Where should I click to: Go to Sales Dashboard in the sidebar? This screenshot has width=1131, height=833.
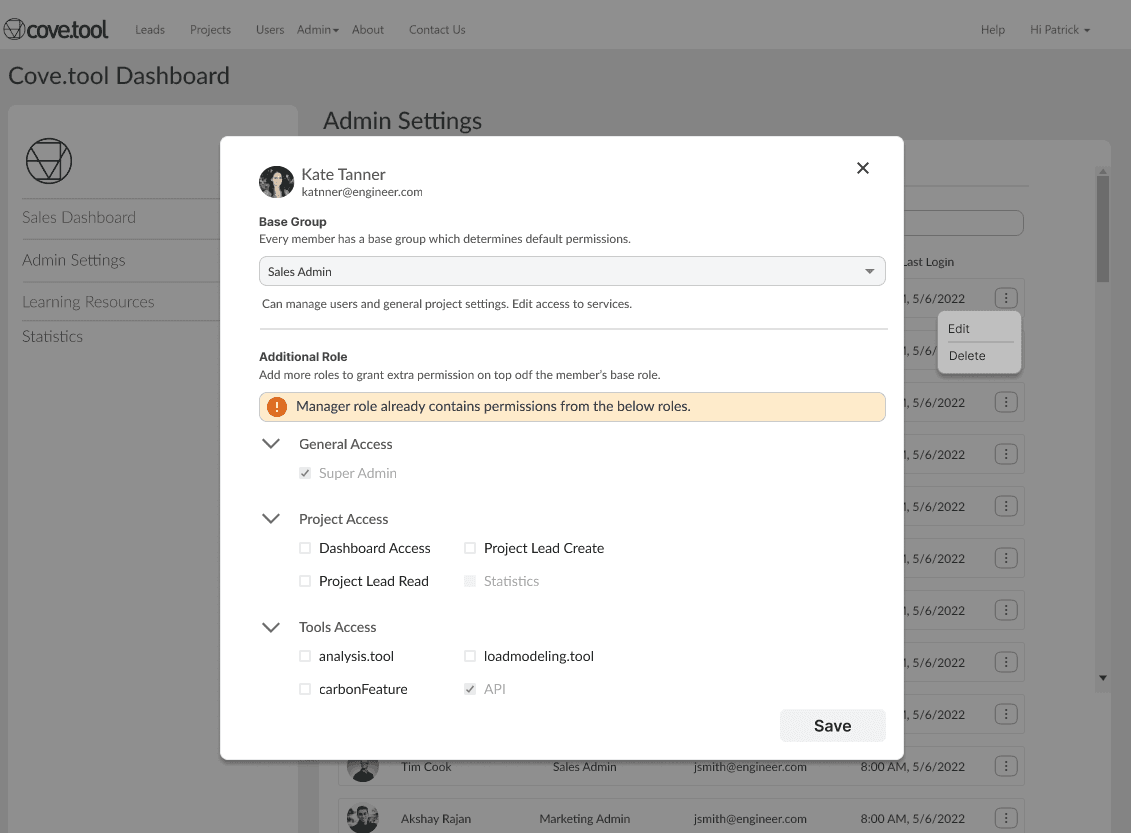point(79,218)
